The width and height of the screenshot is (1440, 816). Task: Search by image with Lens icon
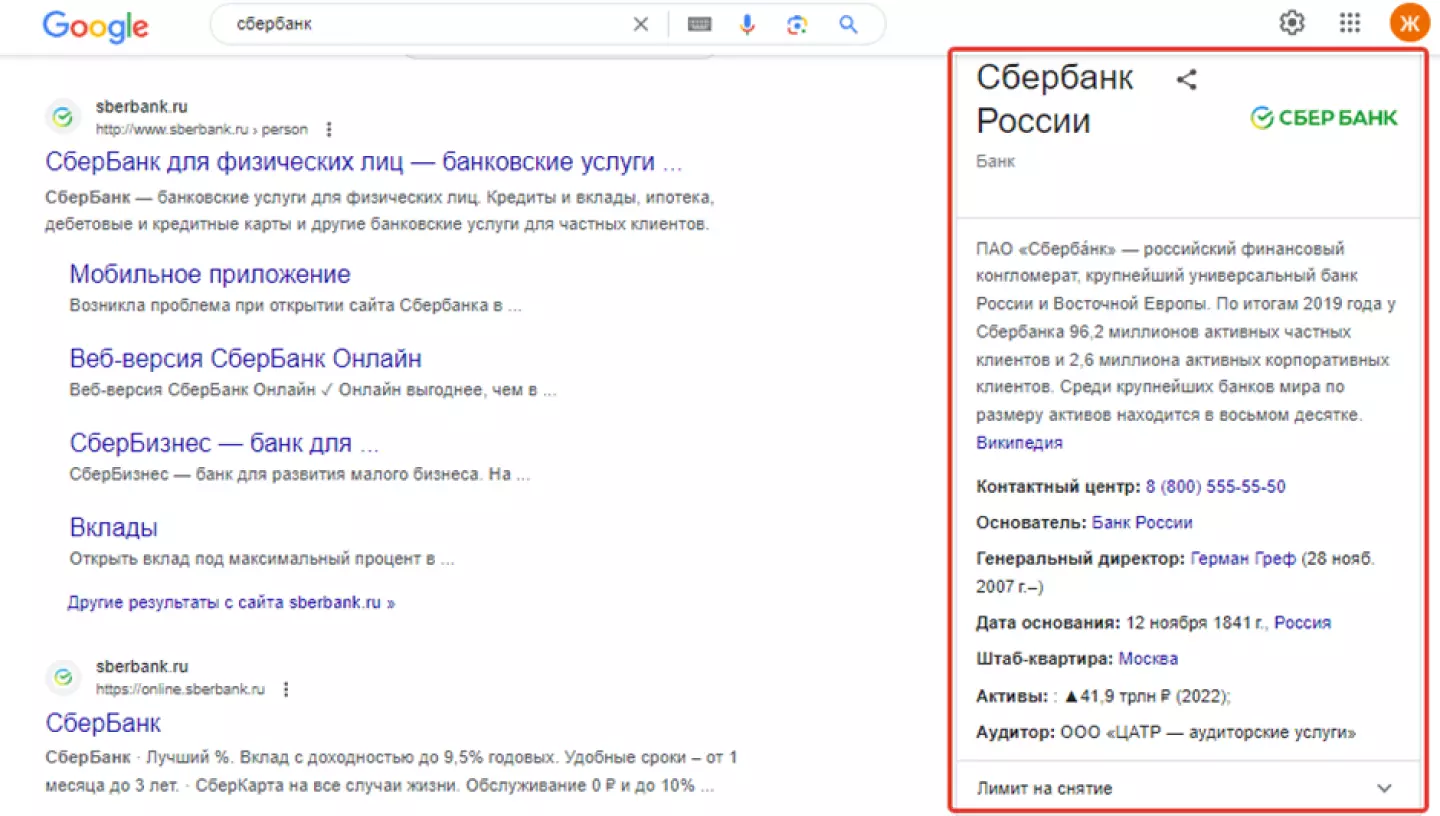tap(797, 25)
